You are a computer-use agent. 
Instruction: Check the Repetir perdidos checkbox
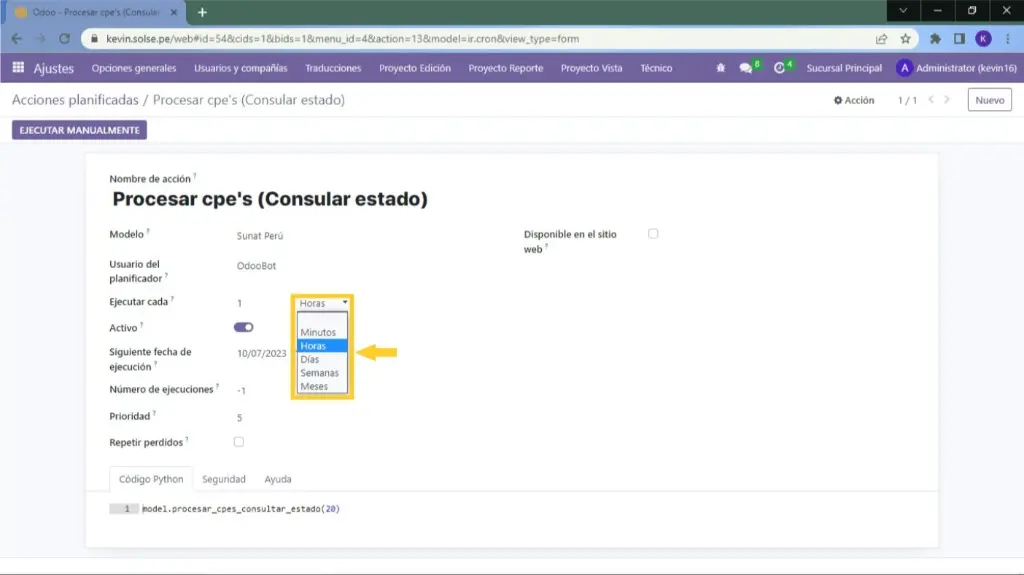point(238,441)
